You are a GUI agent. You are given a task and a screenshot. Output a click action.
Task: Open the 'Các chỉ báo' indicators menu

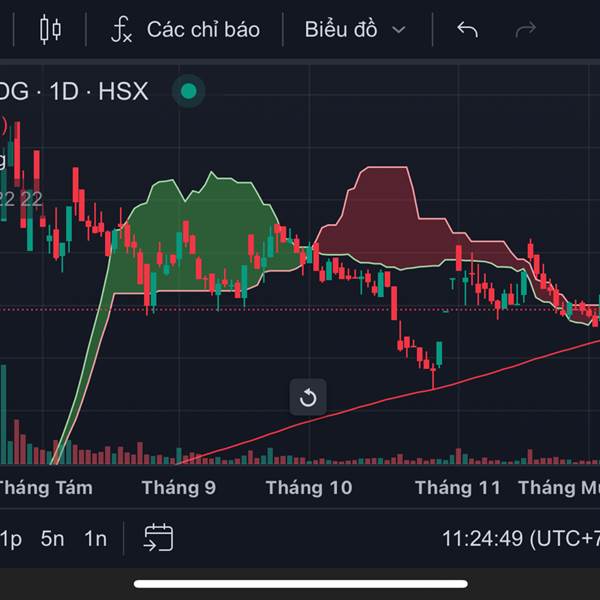pos(202,30)
